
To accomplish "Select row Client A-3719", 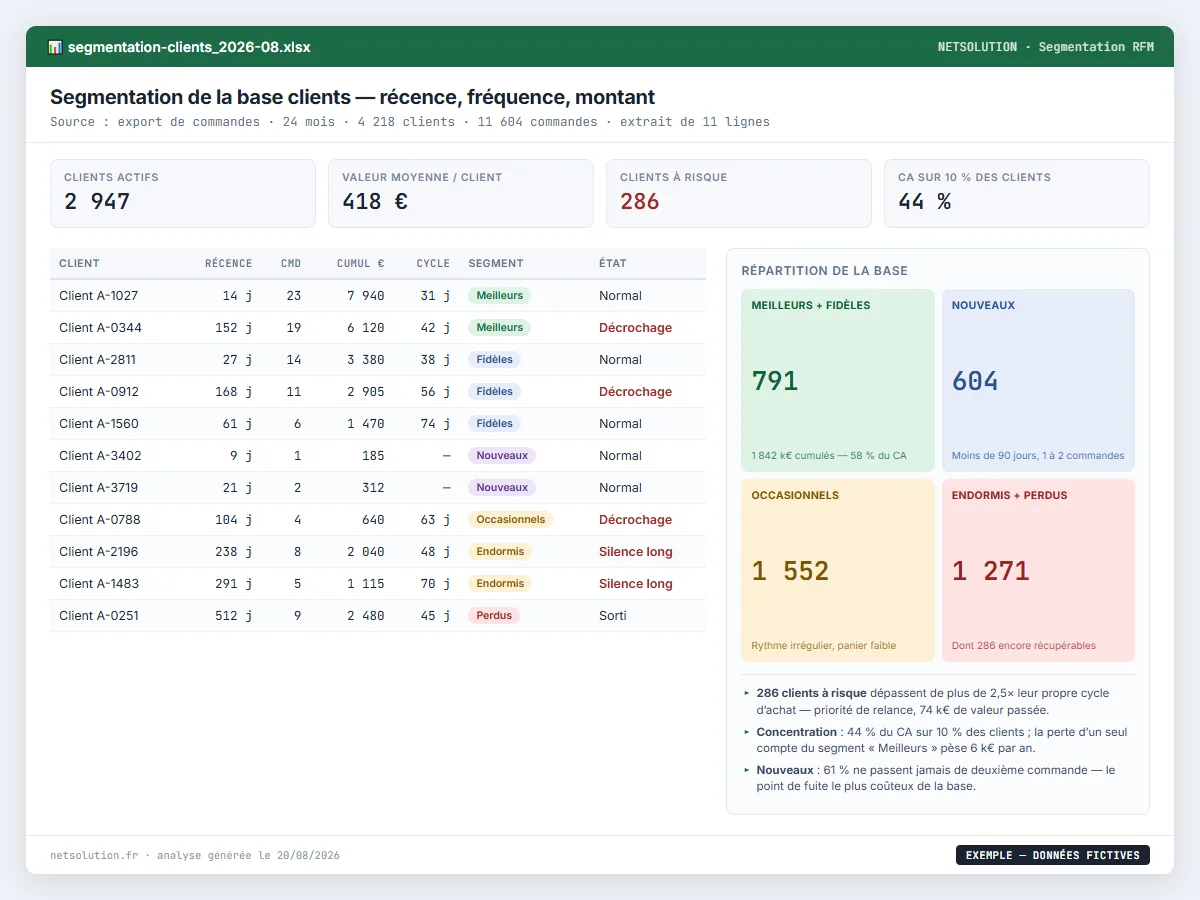I will (378, 488).
